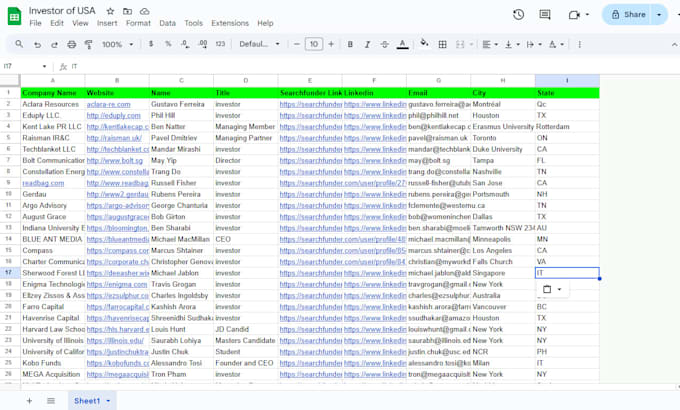Toggle strikethrough formatting
Image resolution: width=680 pixels, height=410 pixels.
pyautogui.click(x=384, y=44)
